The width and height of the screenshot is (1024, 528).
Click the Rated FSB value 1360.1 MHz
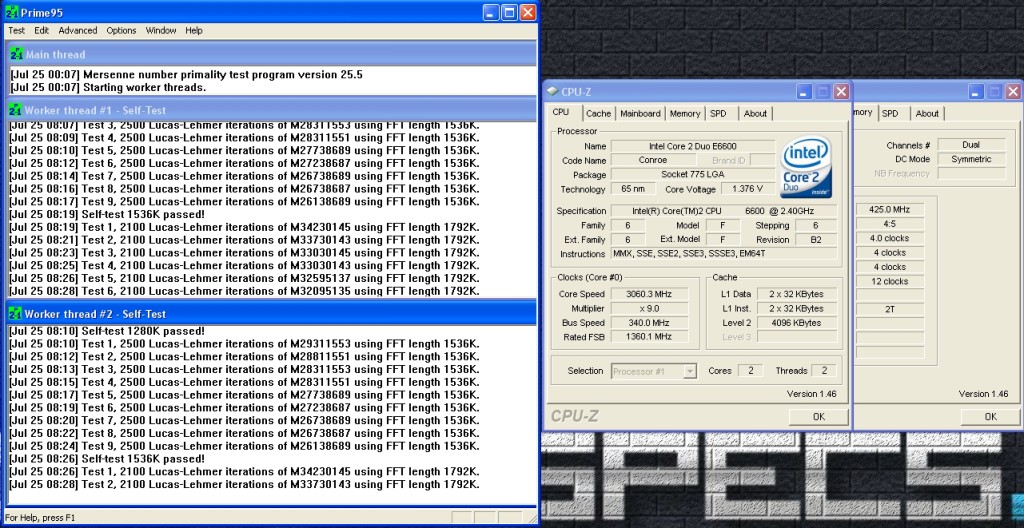649,337
